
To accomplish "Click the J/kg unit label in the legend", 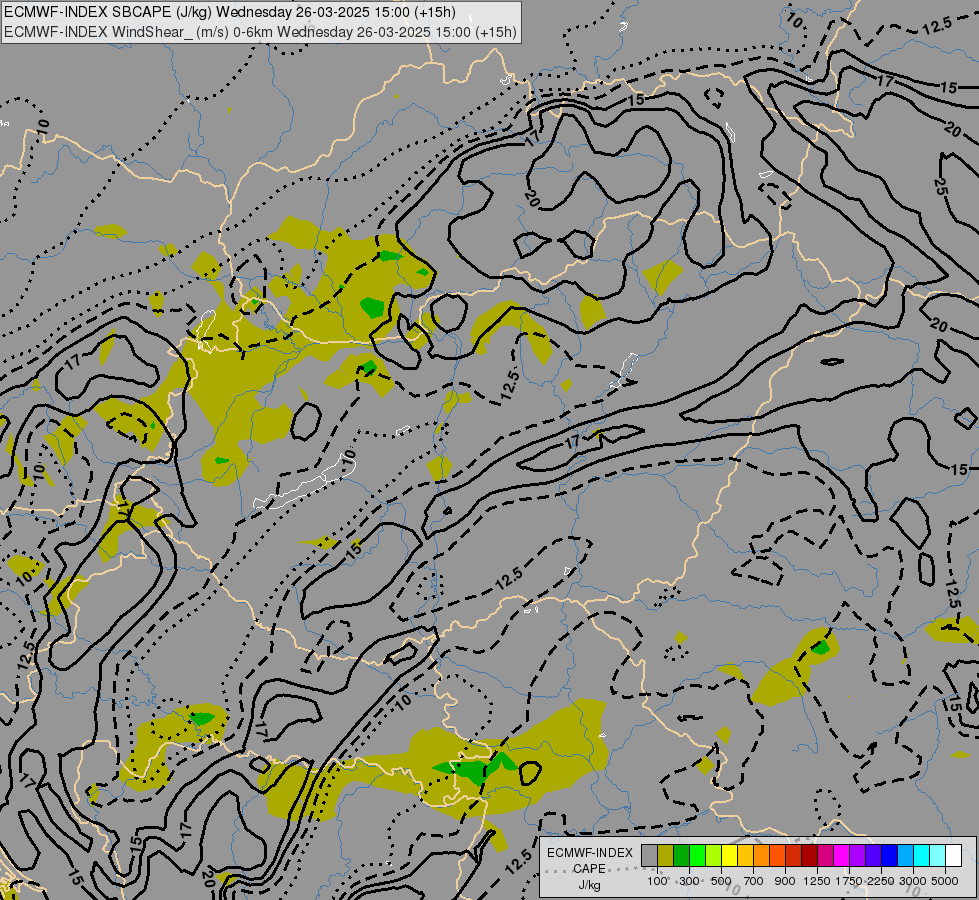I will pyautogui.click(x=589, y=885).
